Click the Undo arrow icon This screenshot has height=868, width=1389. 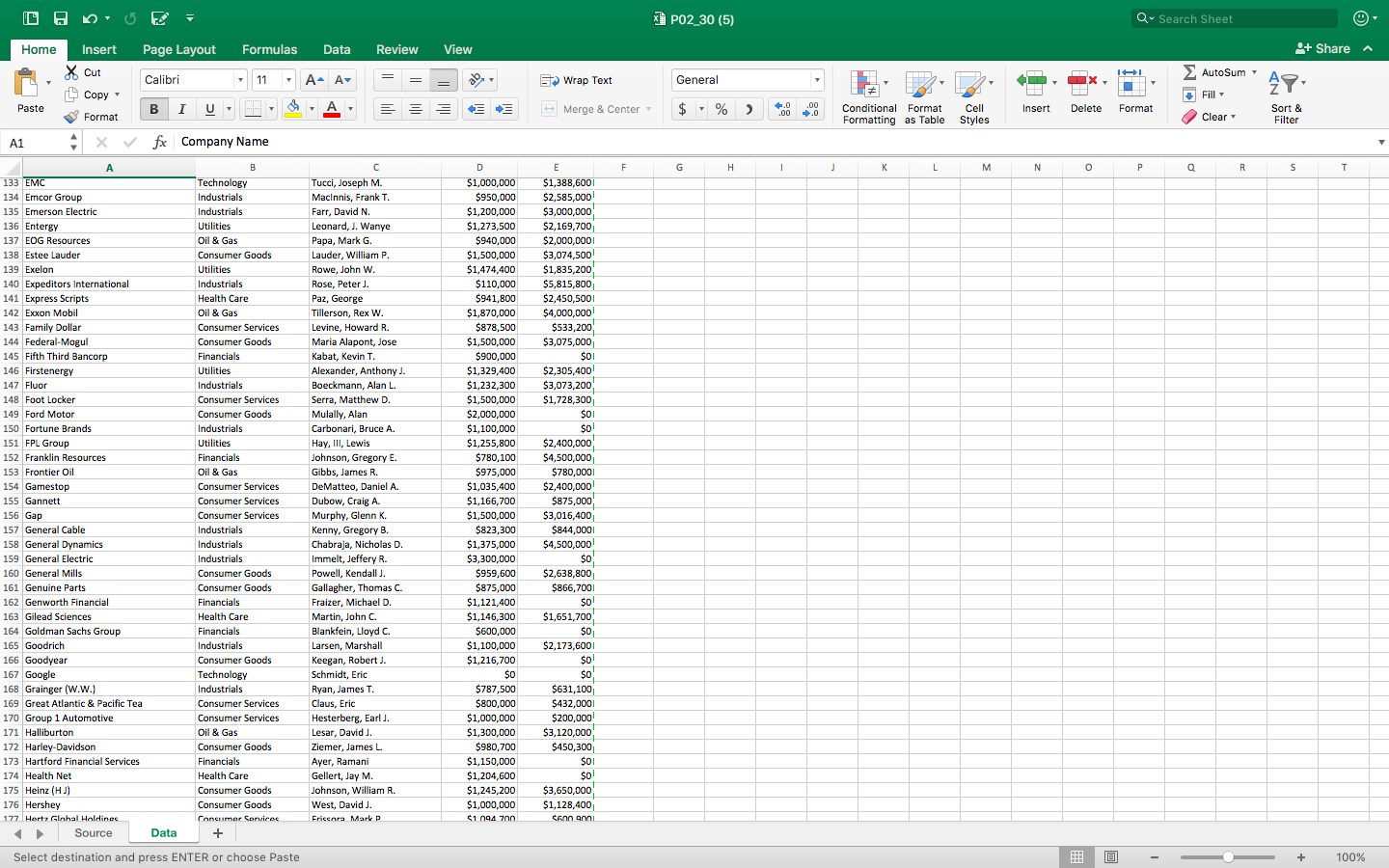coord(90,18)
